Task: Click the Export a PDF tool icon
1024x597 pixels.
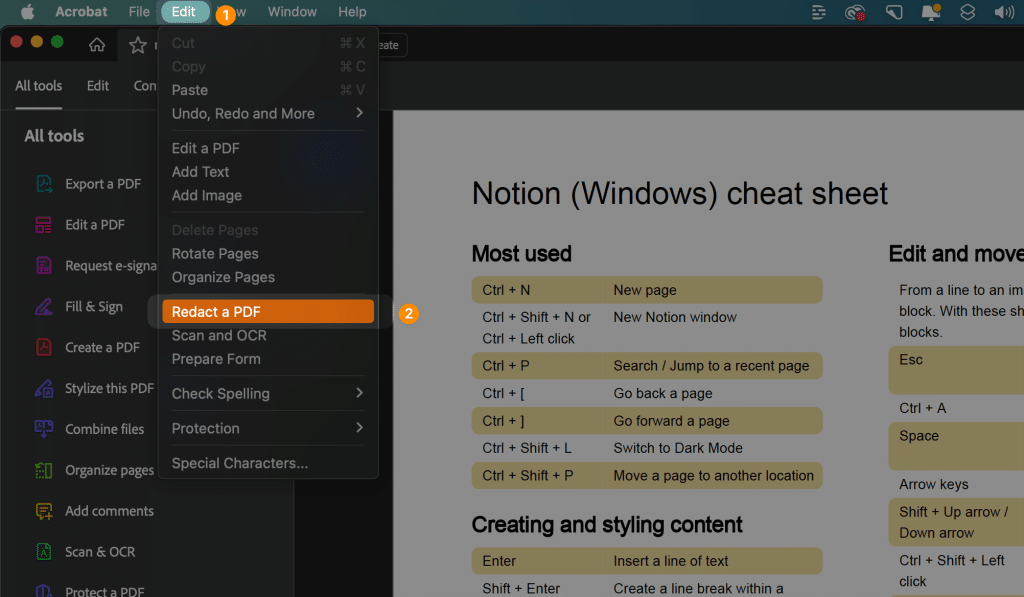Action: pos(44,184)
